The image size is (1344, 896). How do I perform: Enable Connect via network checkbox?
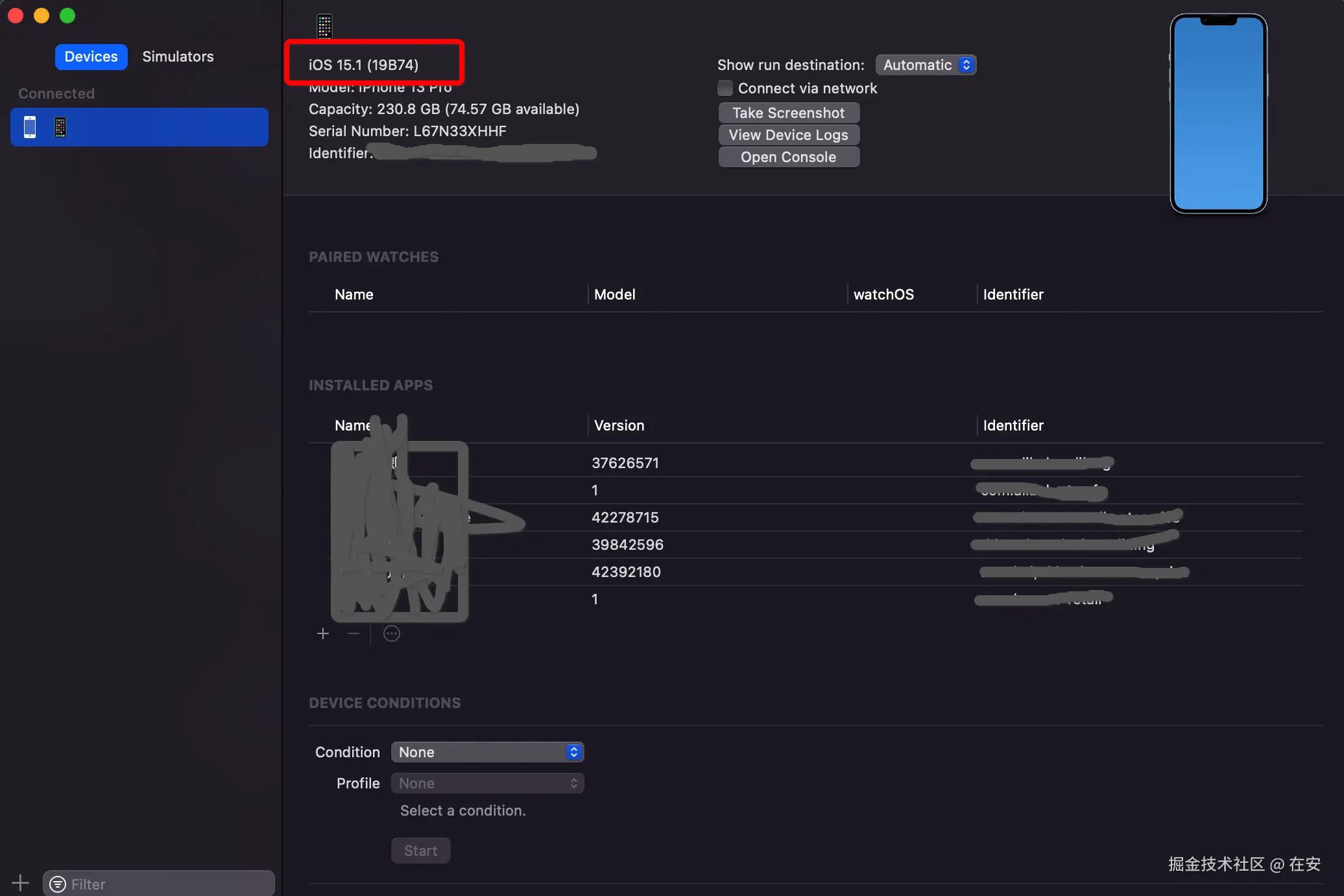(725, 88)
